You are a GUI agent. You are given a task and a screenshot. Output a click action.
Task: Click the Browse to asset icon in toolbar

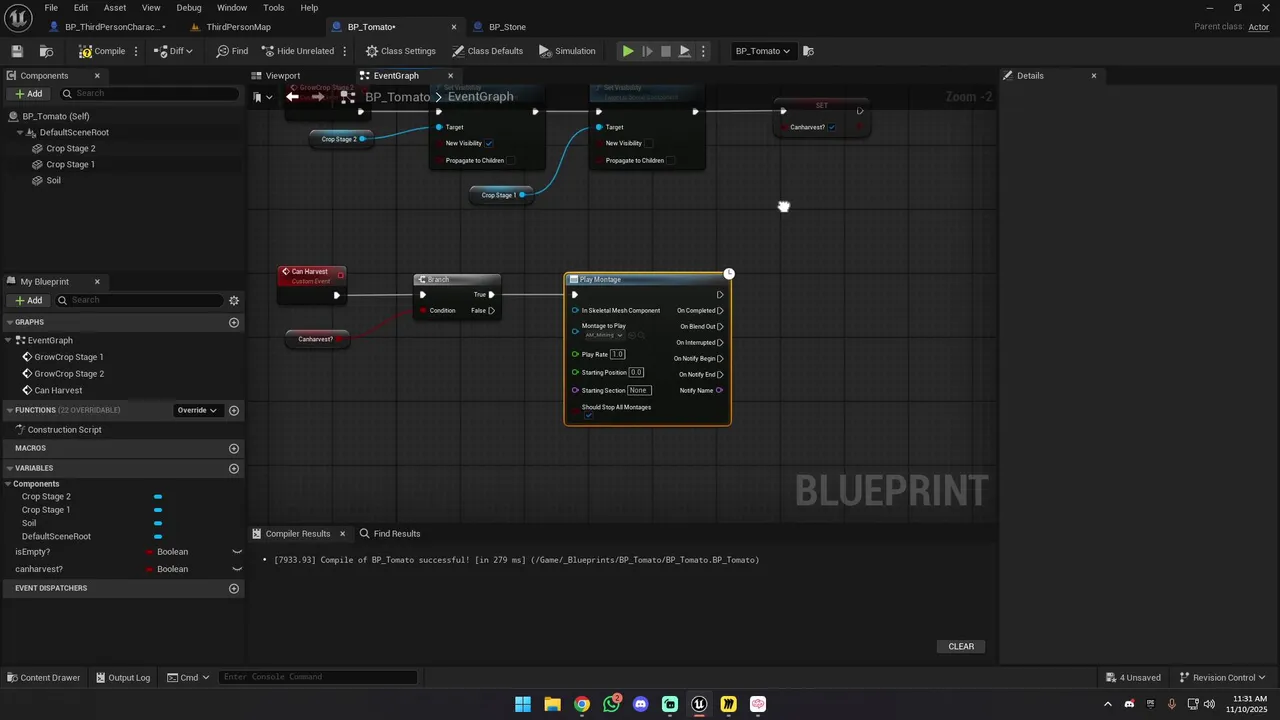click(x=46, y=51)
